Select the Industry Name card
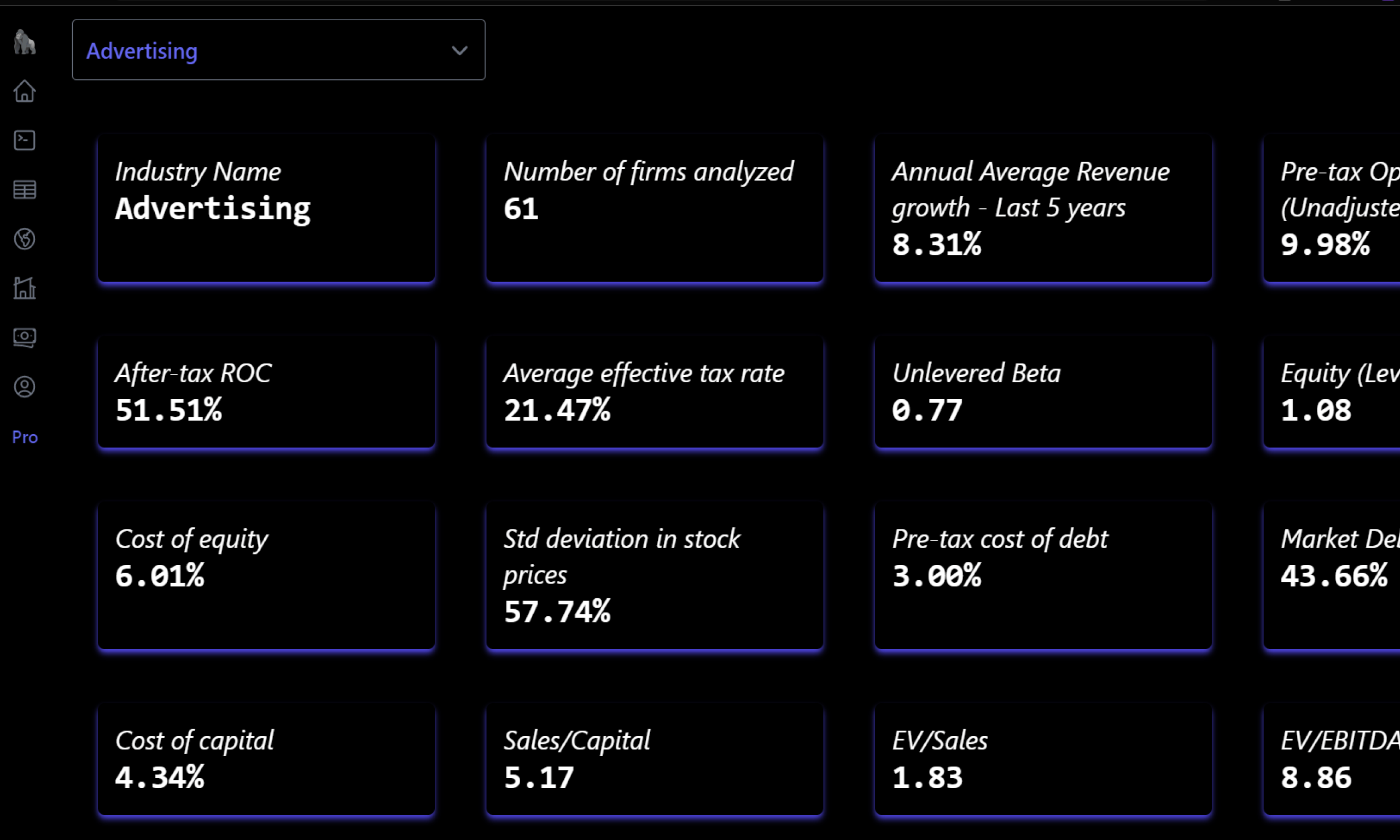 266,208
